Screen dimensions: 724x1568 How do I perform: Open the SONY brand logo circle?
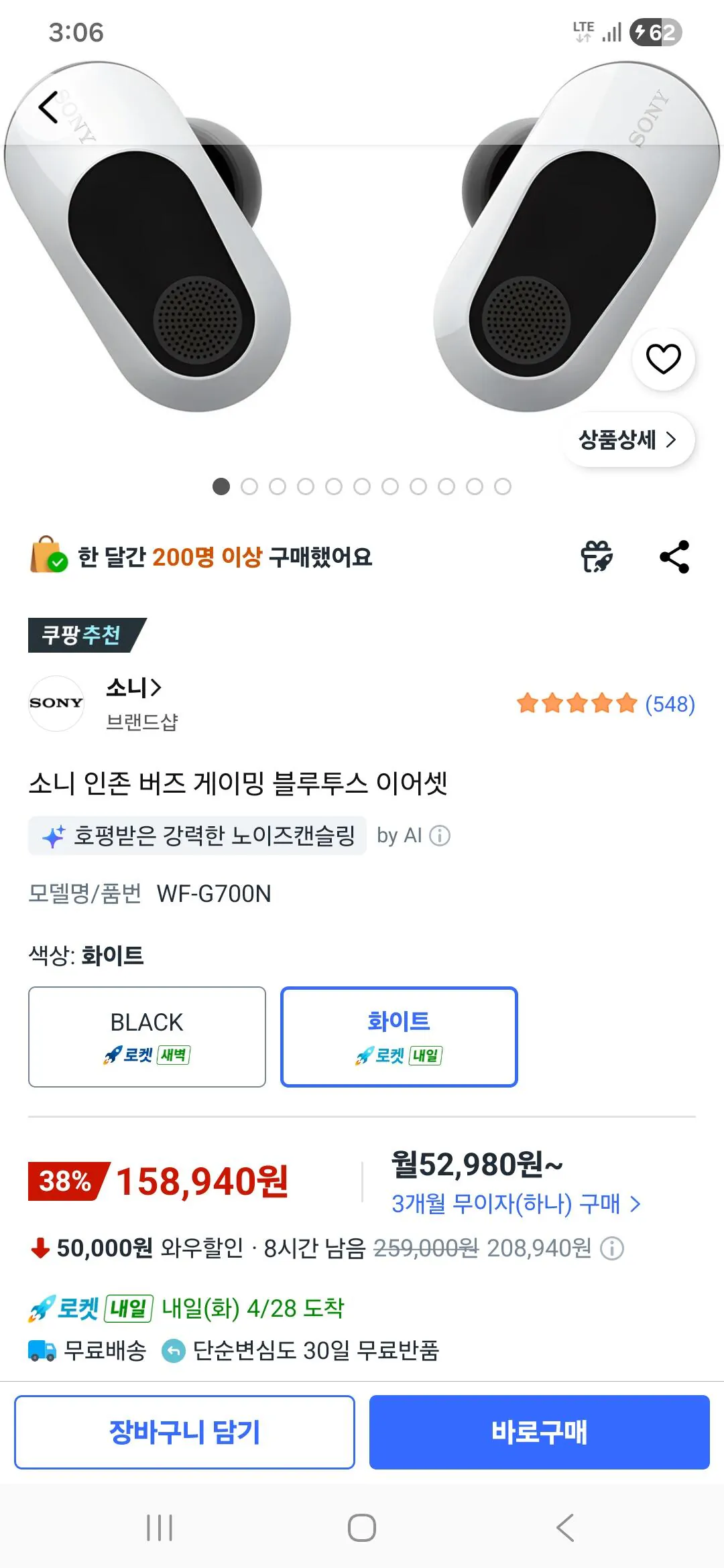(x=56, y=702)
